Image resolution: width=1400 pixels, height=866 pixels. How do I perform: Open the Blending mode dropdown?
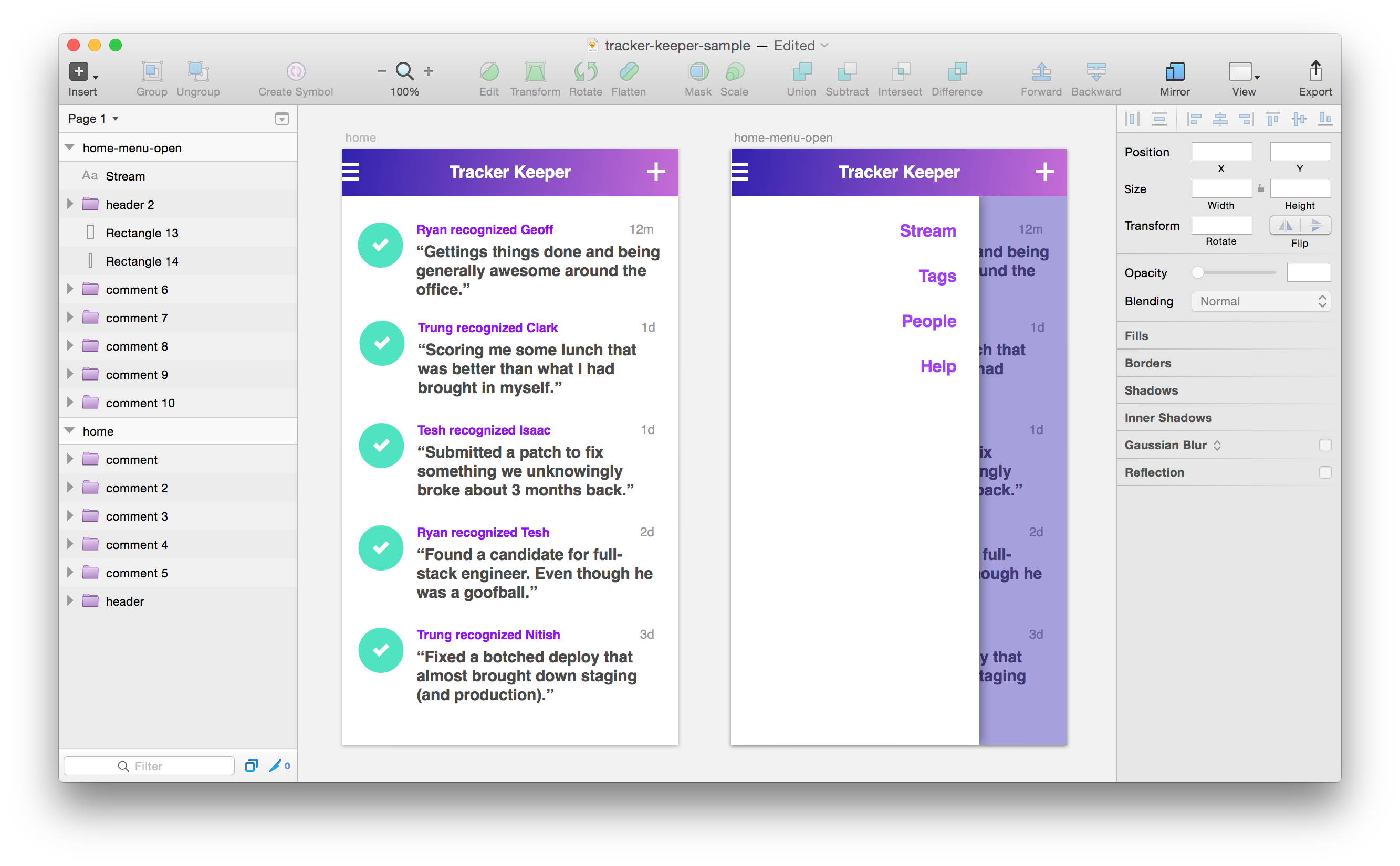coord(1261,301)
